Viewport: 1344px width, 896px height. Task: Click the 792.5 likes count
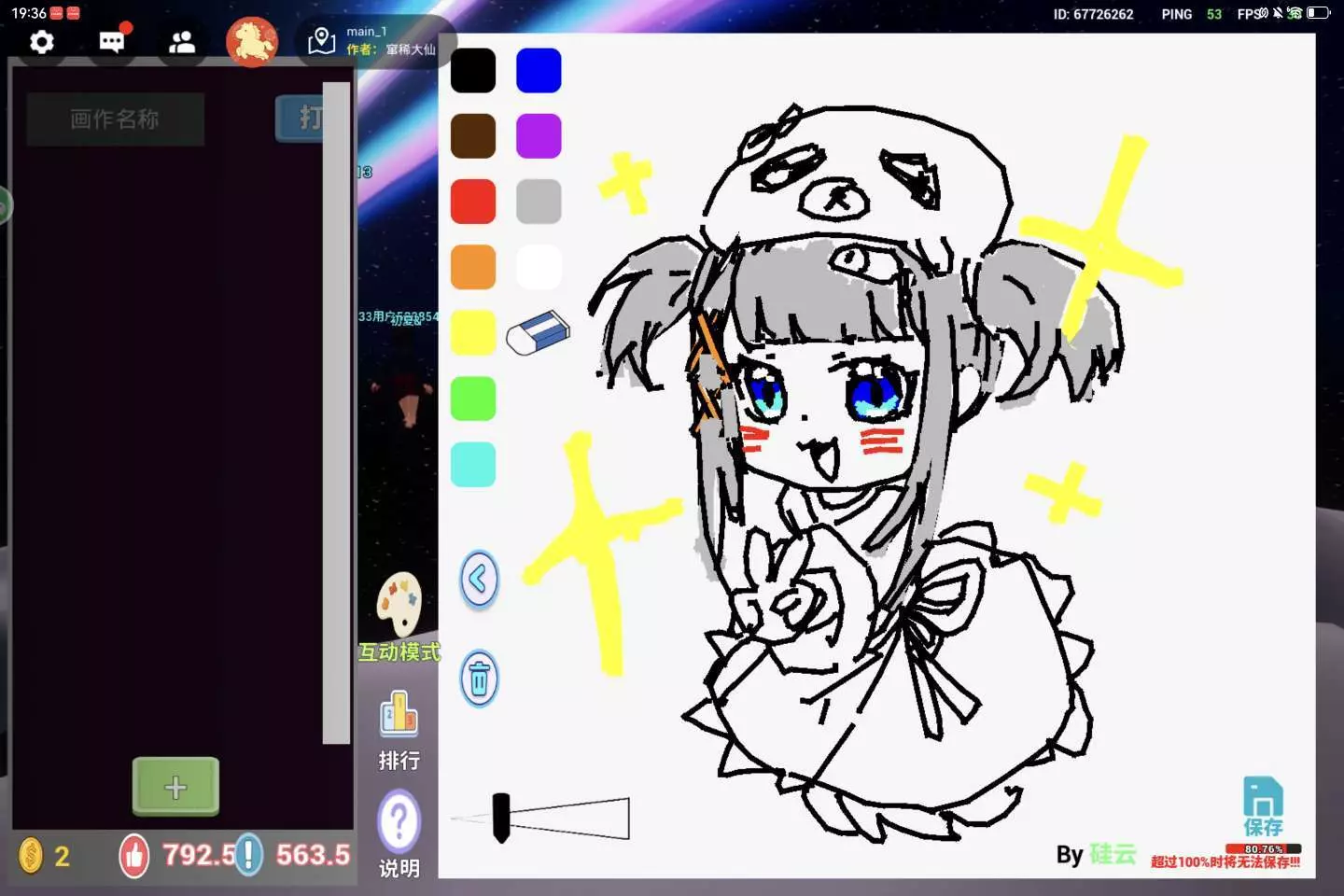[199, 855]
